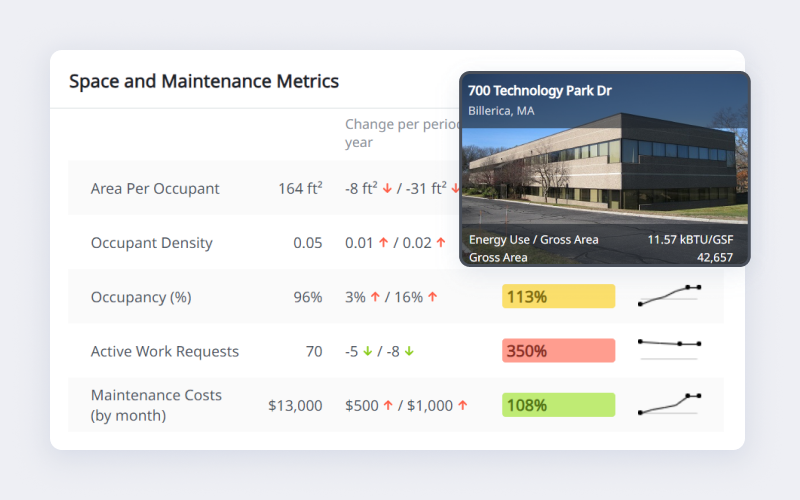Viewport: 800px width, 500px height.
Task: Click the 42,657 gross area value
Action: pyautogui.click(x=715, y=258)
